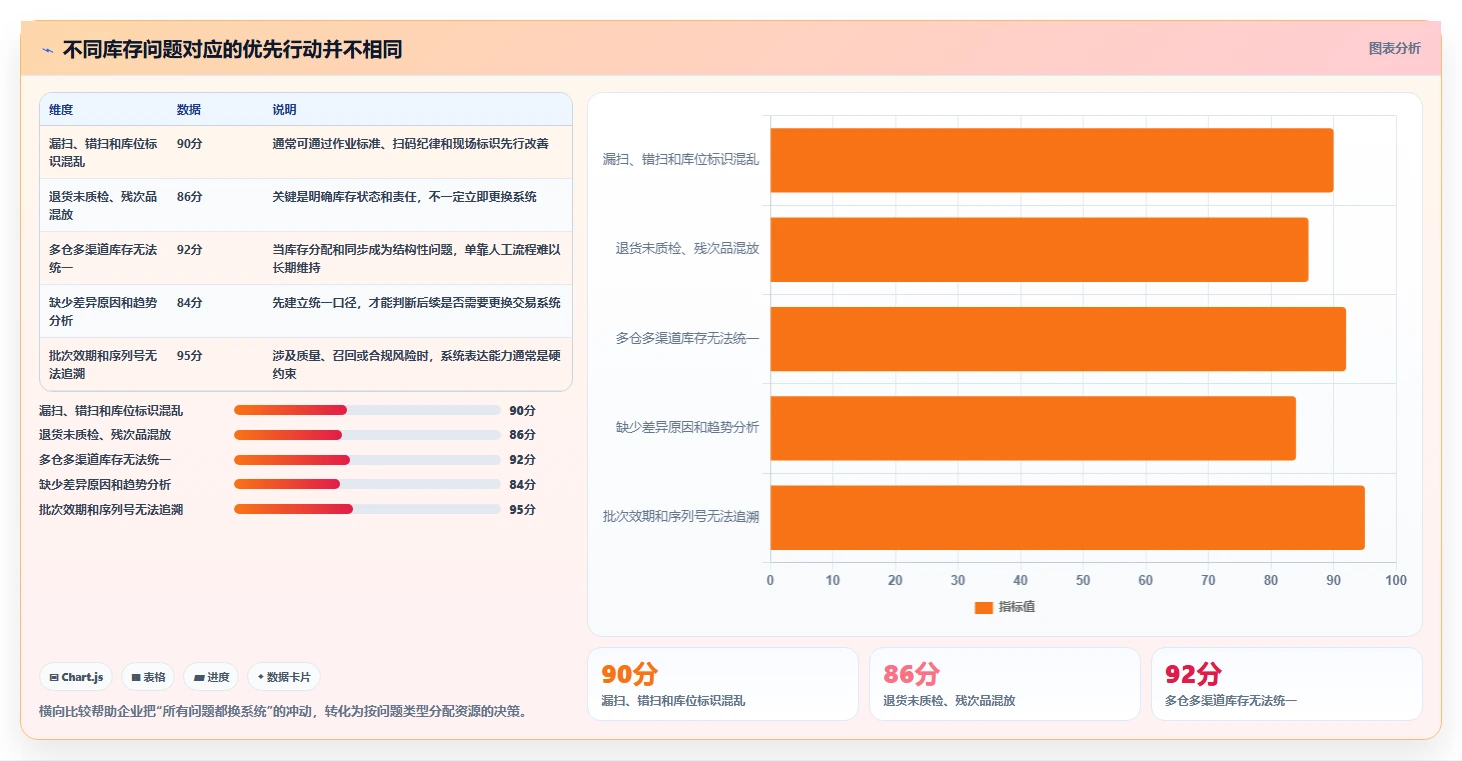Click the table cell 92分

[189, 250]
